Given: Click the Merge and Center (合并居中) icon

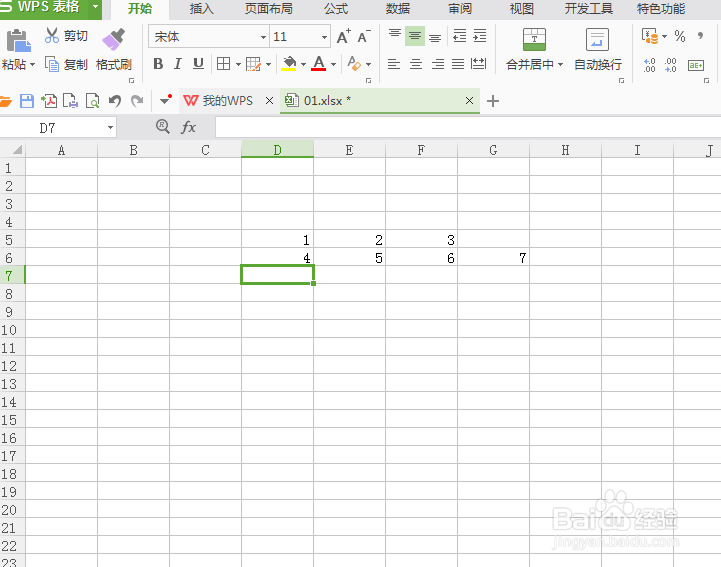Looking at the screenshot, I should coord(534,40).
